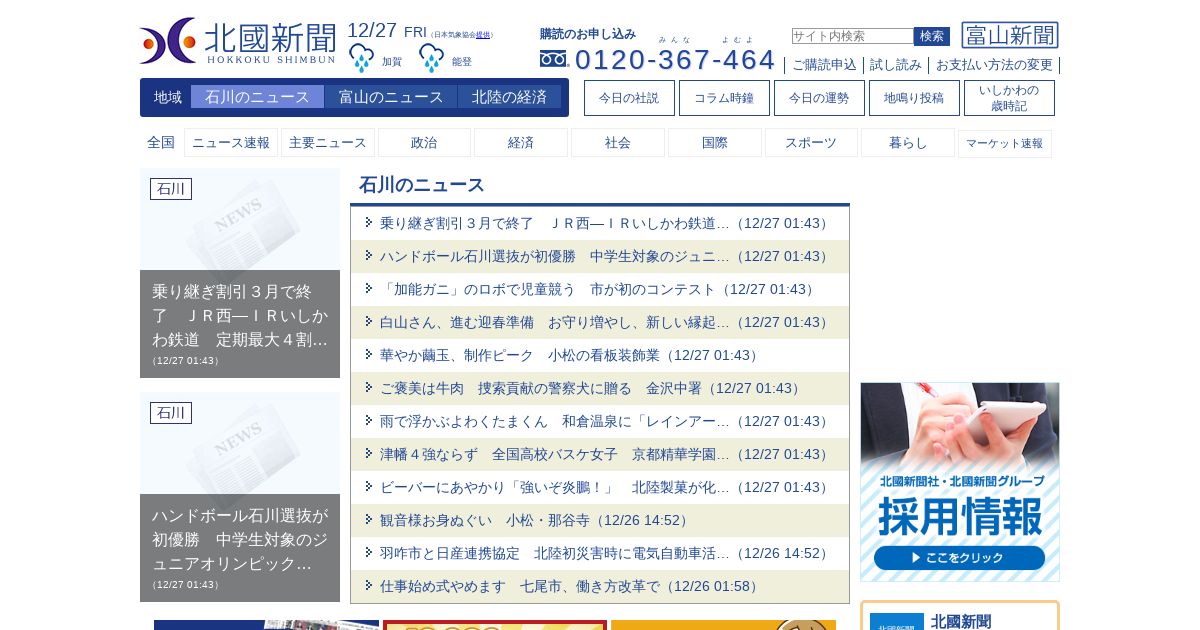This screenshot has width=1200, height=630.
Task: Open 地鳴り投稿 button
Action: (x=914, y=98)
